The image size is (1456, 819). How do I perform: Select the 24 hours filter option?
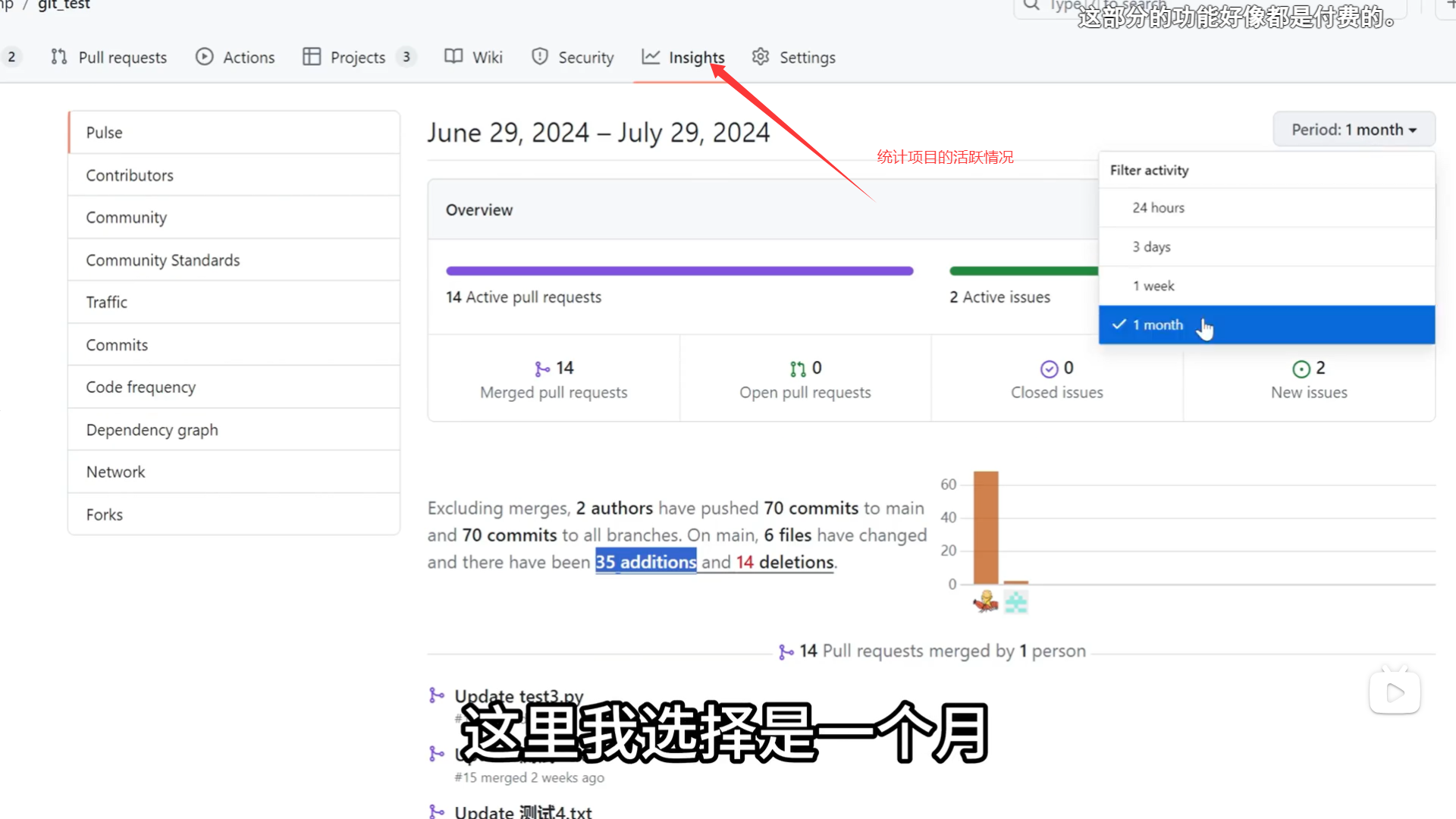(1158, 208)
